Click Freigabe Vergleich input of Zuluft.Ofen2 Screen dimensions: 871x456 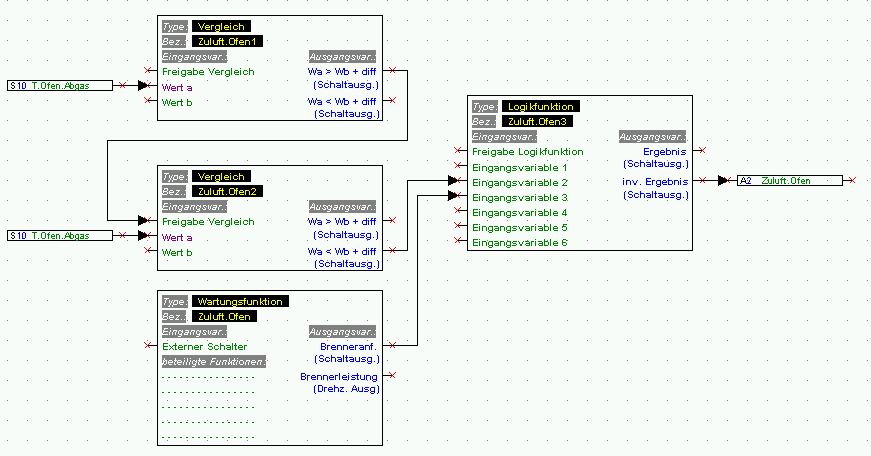(x=208, y=222)
